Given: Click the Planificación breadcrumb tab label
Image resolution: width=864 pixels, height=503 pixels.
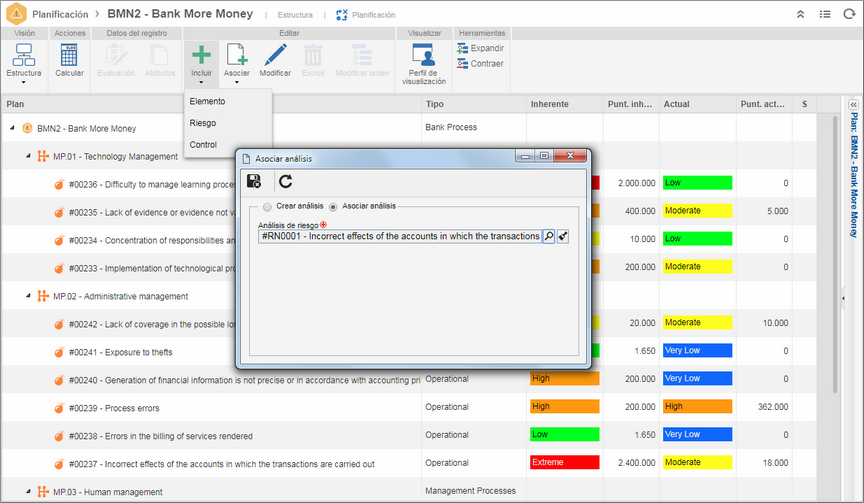Looking at the screenshot, I should click(x=374, y=15).
